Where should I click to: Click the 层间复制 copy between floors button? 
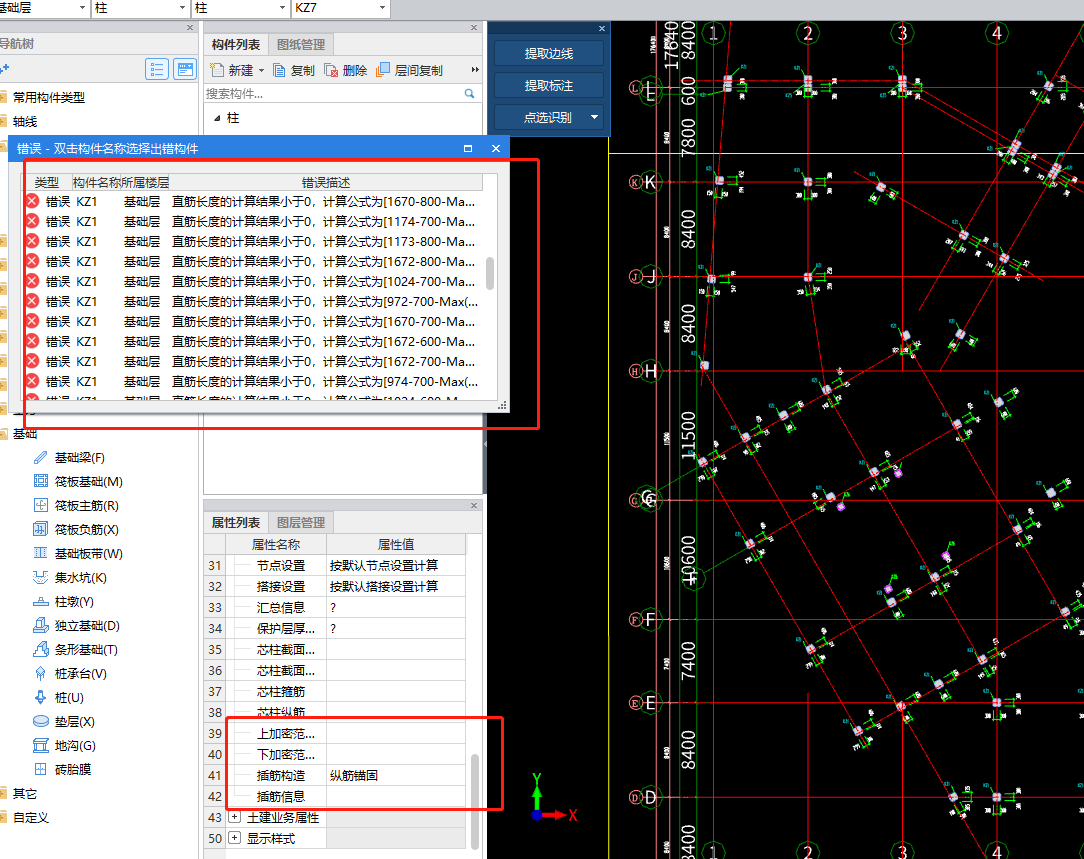pos(409,70)
